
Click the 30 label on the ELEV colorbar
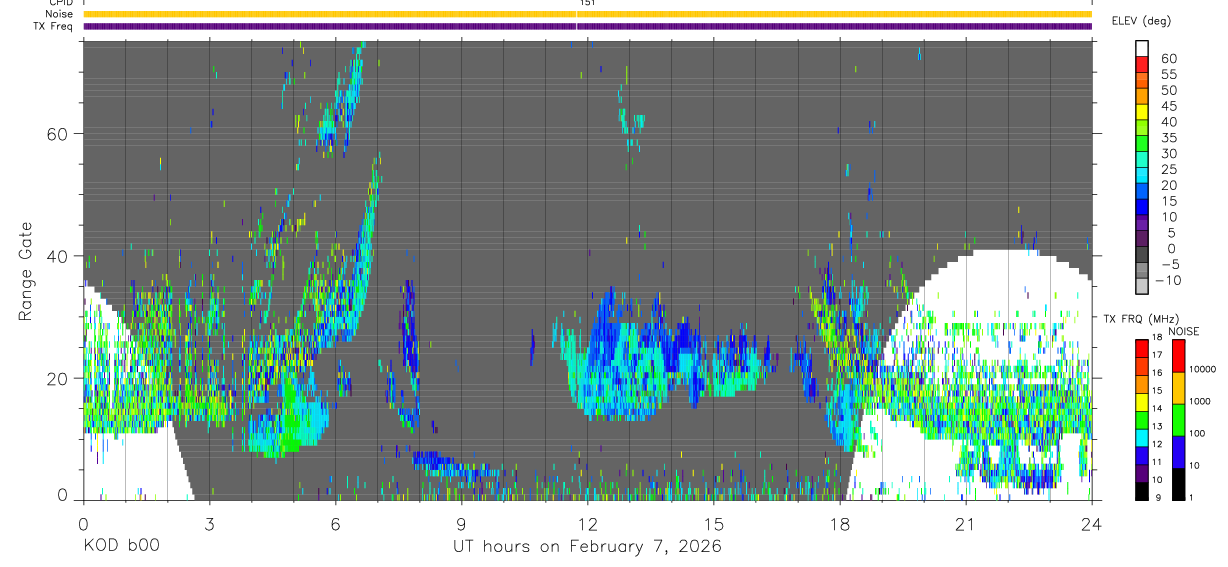[x=1168, y=154]
